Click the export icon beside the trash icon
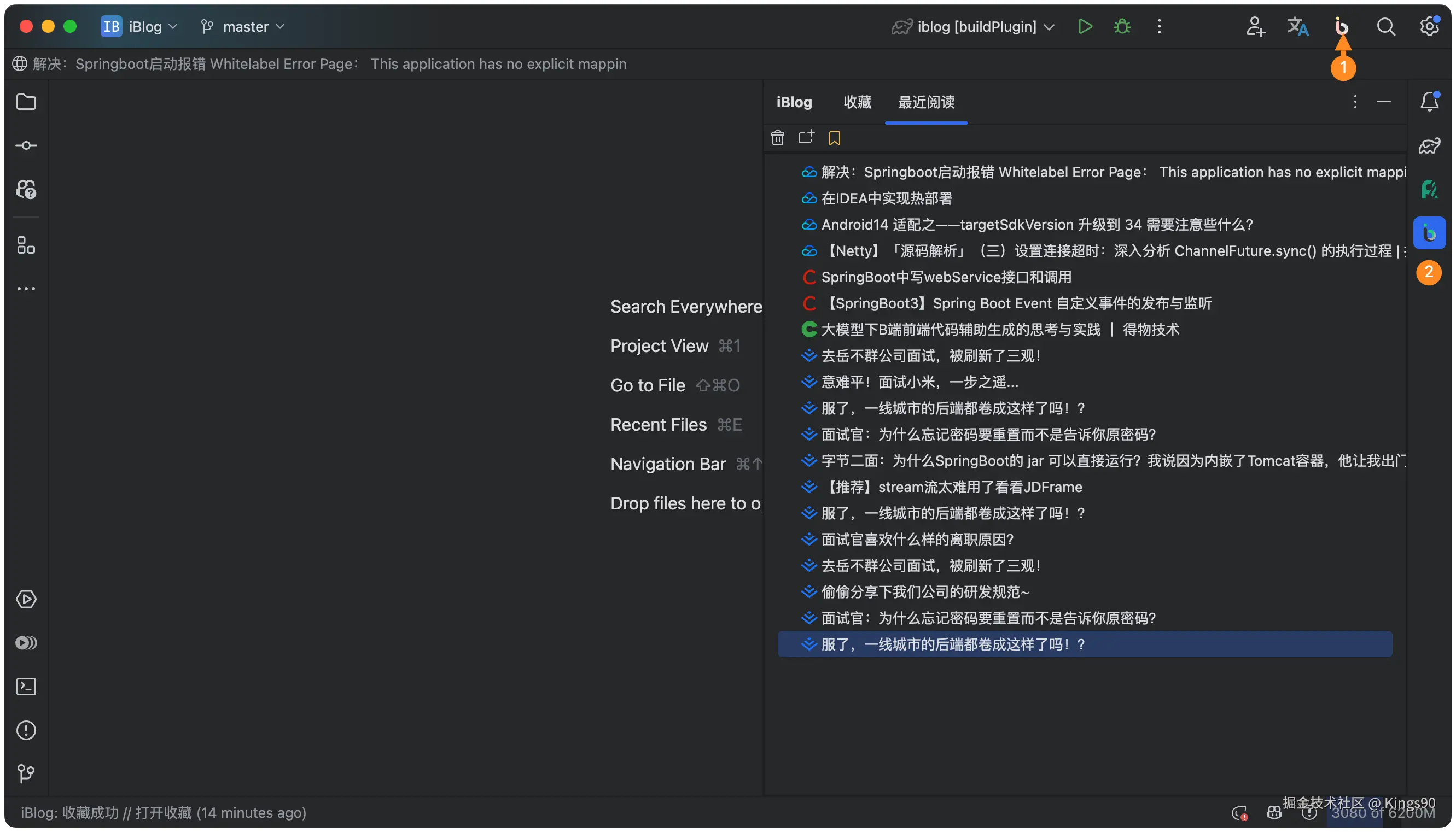 click(806, 137)
